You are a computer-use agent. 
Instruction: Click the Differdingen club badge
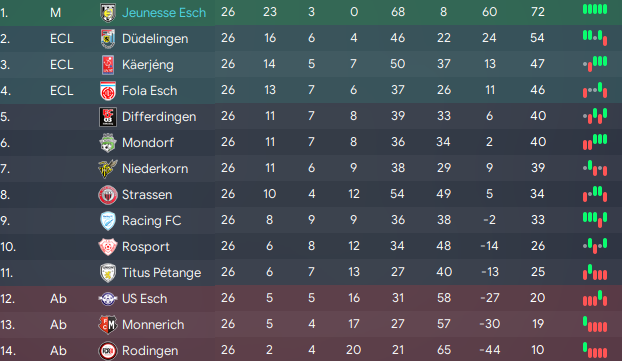tap(108, 117)
